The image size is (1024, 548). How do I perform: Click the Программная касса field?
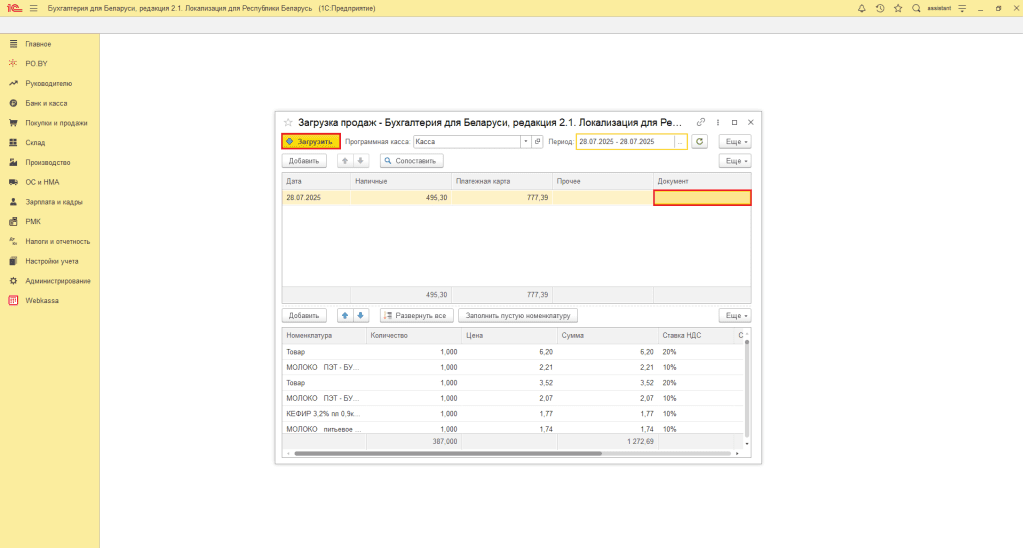[x=467, y=141]
